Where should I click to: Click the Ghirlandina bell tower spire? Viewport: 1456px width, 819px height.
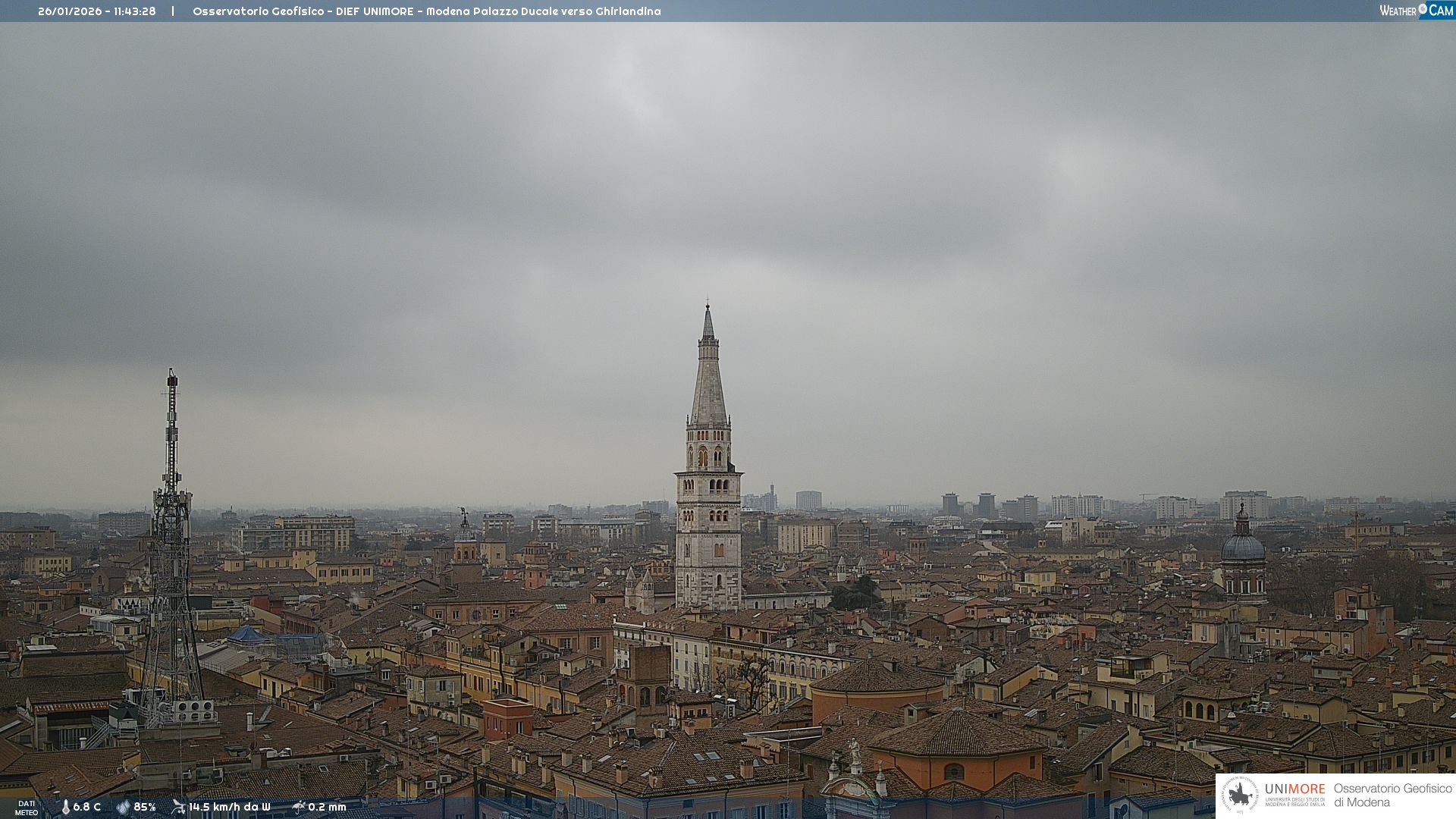point(708,379)
